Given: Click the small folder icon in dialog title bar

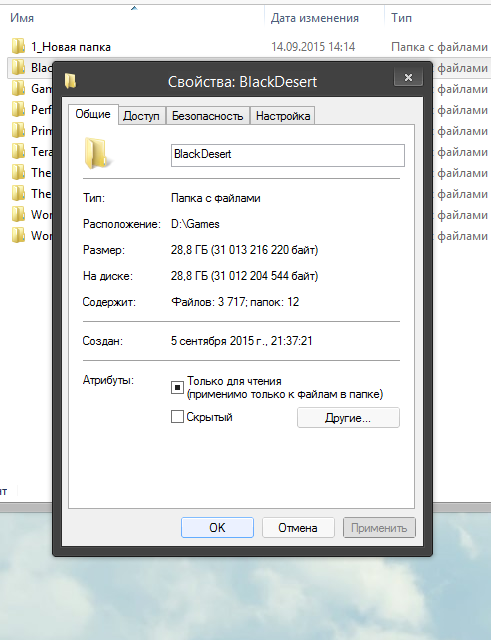Looking at the screenshot, I should tap(71, 81).
